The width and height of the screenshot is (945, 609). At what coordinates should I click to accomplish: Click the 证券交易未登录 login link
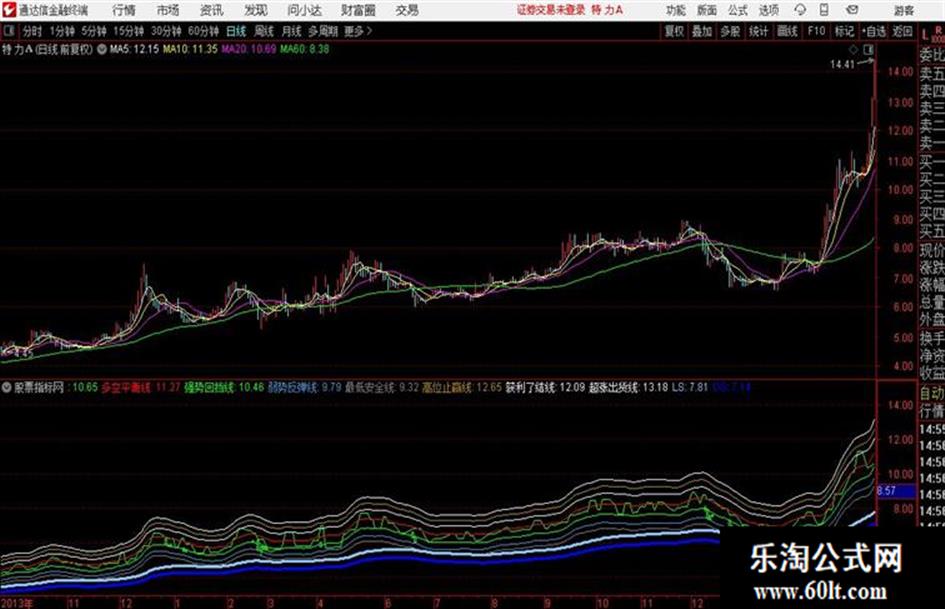[551, 10]
